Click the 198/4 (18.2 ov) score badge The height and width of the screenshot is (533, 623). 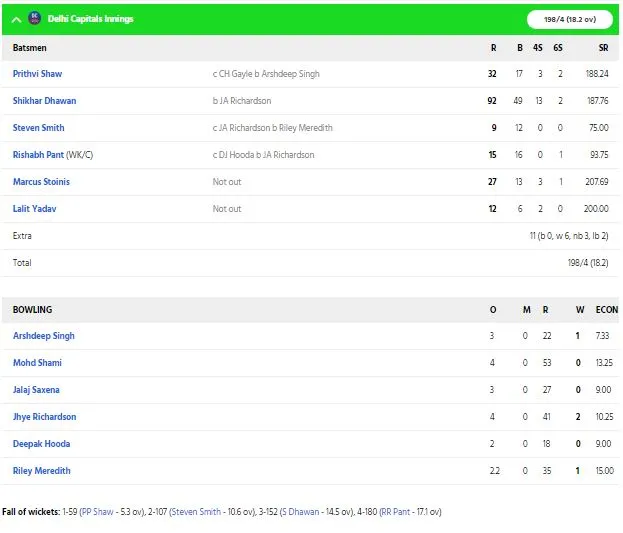(x=570, y=19)
